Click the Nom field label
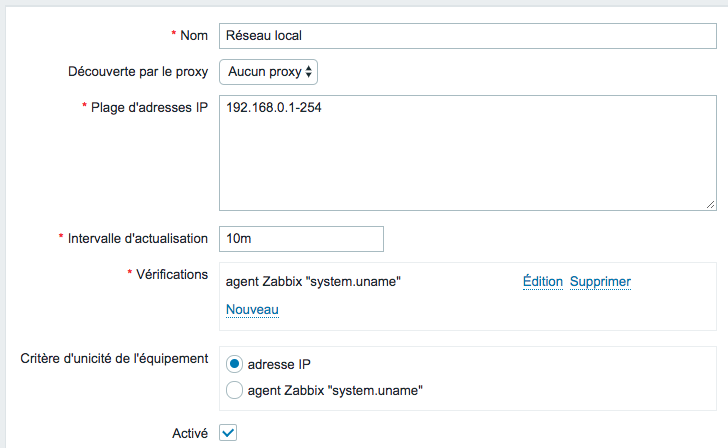The width and height of the screenshot is (728, 448). pos(194,36)
